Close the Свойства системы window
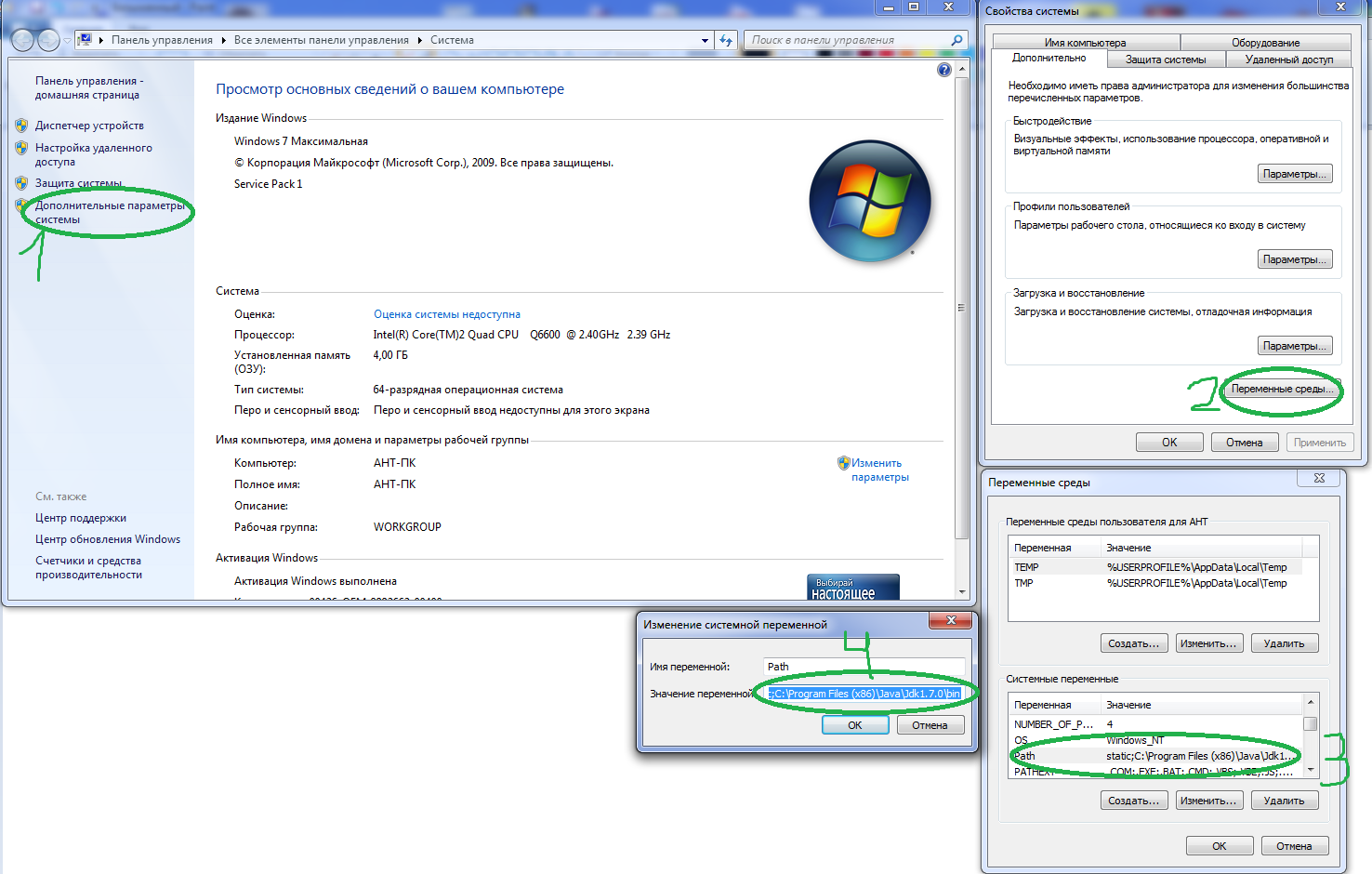This screenshot has height=874, width=1372. [x=1340, y=7]
